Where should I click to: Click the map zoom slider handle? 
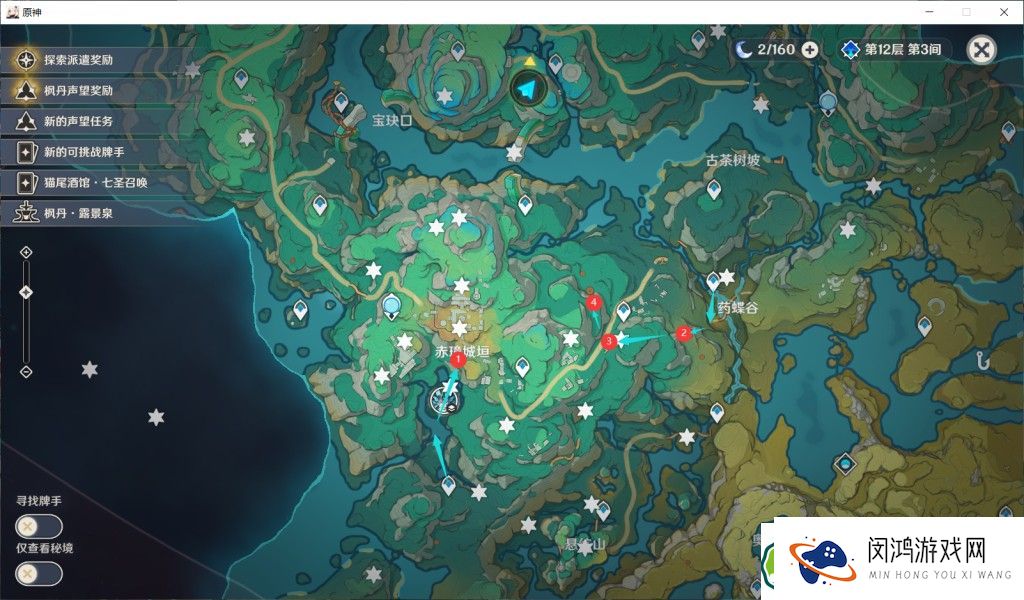pos(26,292)
